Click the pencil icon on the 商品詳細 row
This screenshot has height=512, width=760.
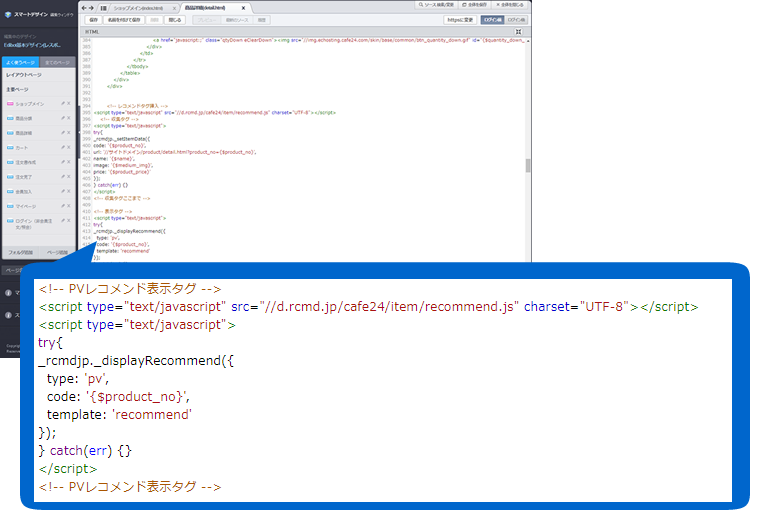tap(63, 133)
